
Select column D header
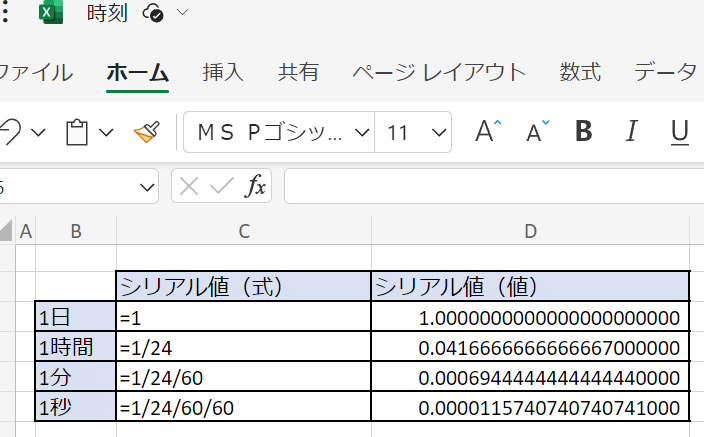tap(530, 232)
